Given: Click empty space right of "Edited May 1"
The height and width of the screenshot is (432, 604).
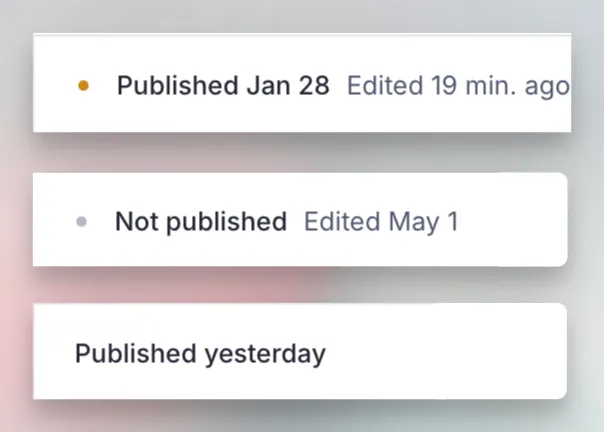Looking at the screenshot, I should tap(512, 222).
